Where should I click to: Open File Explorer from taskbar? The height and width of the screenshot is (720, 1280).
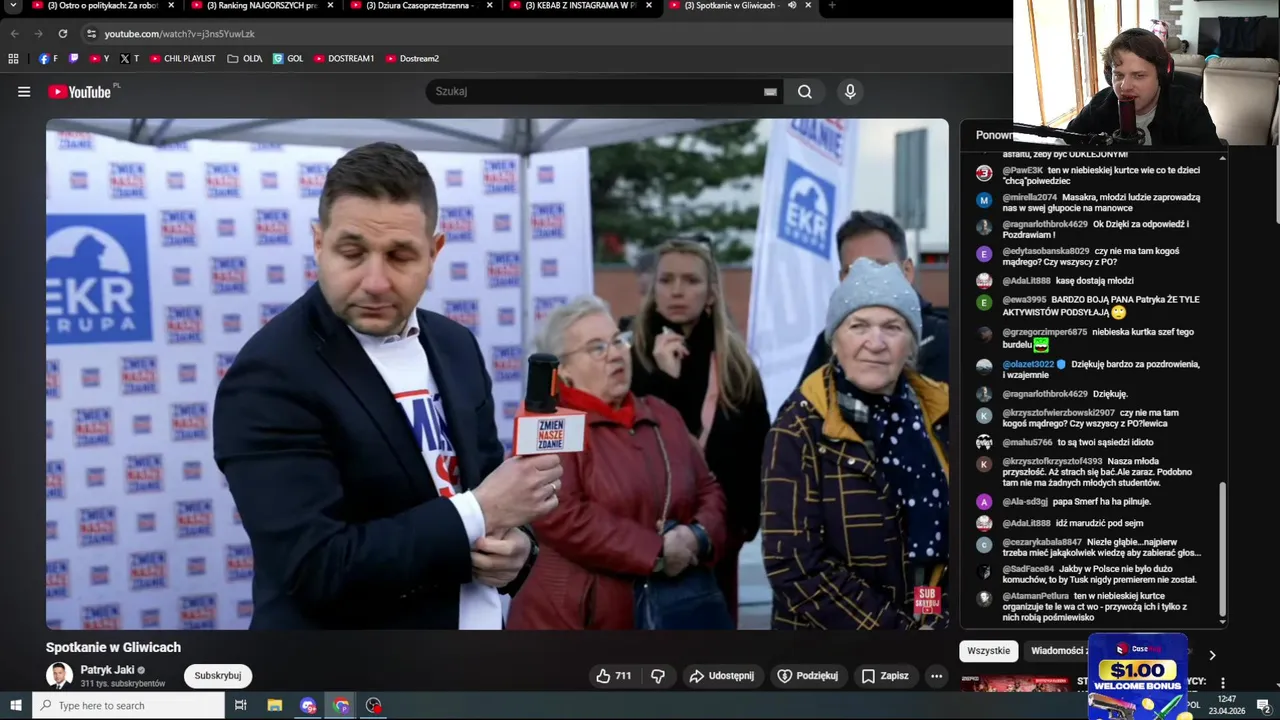pos(275,706)
